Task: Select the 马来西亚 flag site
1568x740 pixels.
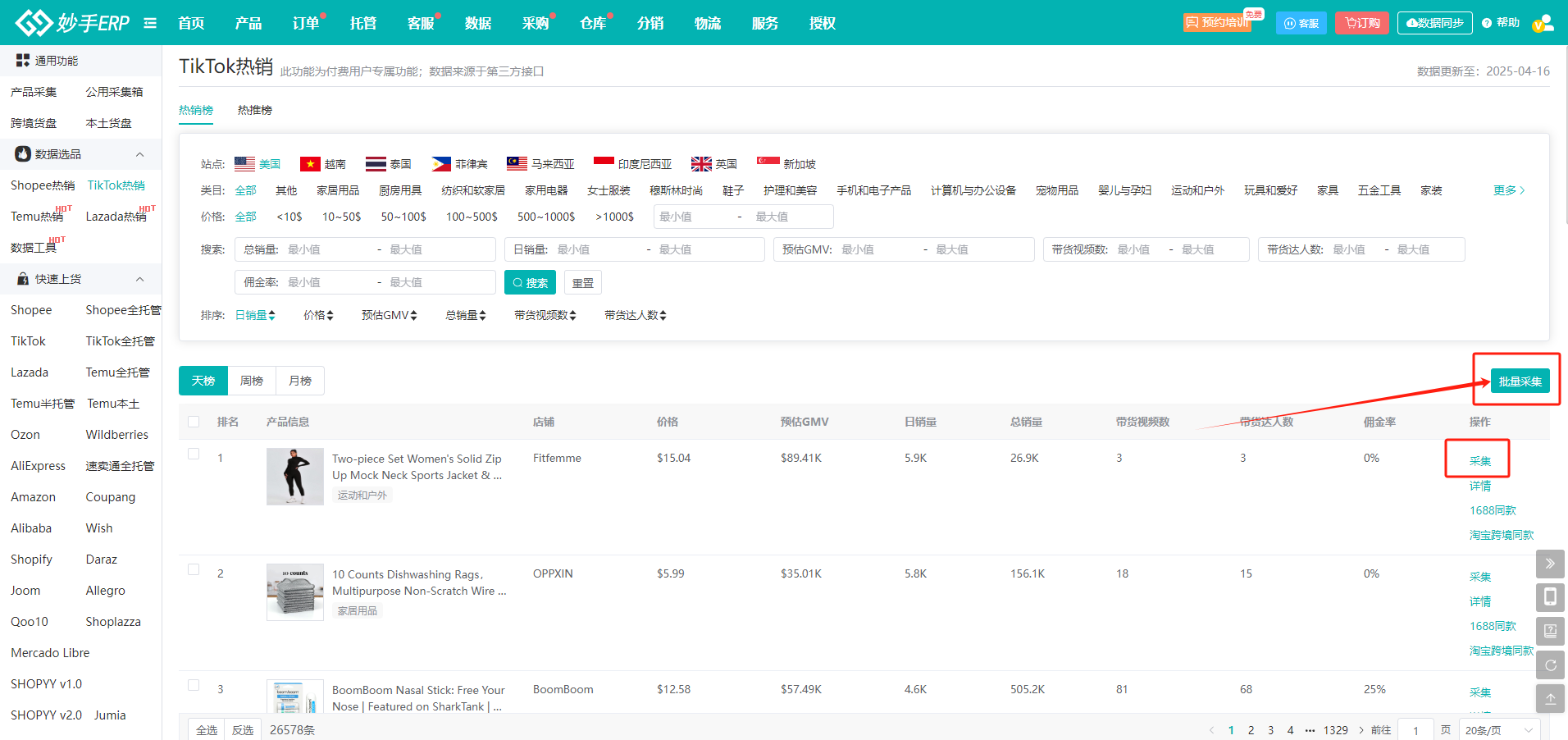Action: pos(540,164)
